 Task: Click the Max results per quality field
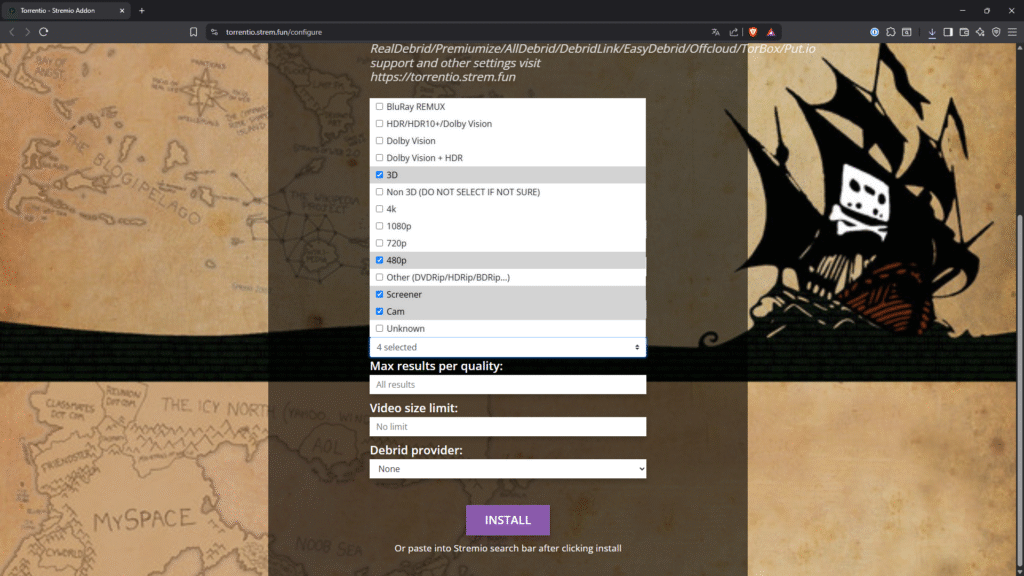507,385
